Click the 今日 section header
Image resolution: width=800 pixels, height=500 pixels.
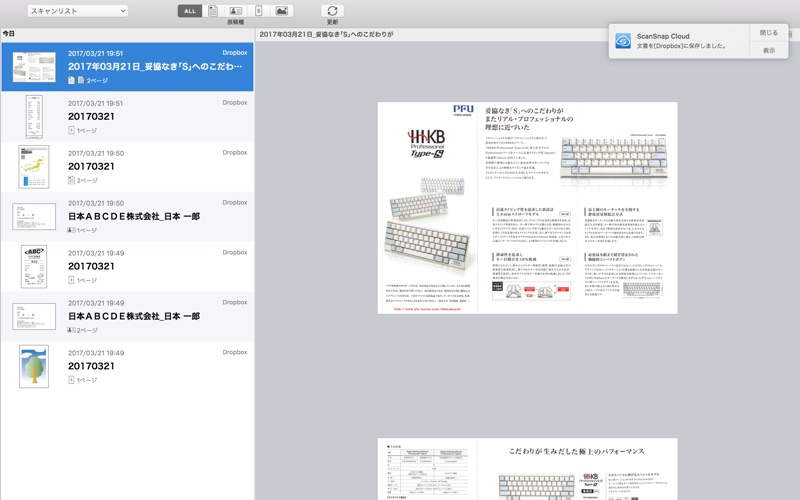(x=9, y=34)
